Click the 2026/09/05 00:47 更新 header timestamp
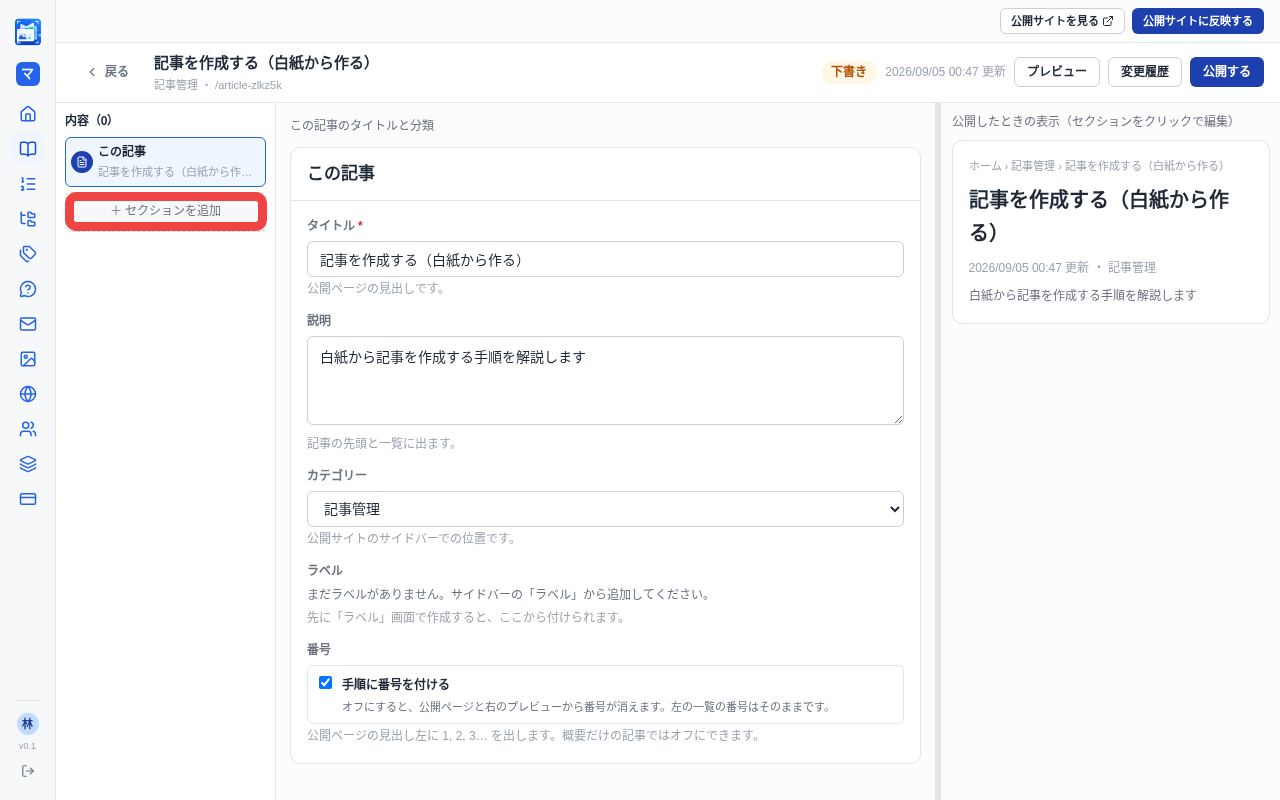 pos(945,72)
